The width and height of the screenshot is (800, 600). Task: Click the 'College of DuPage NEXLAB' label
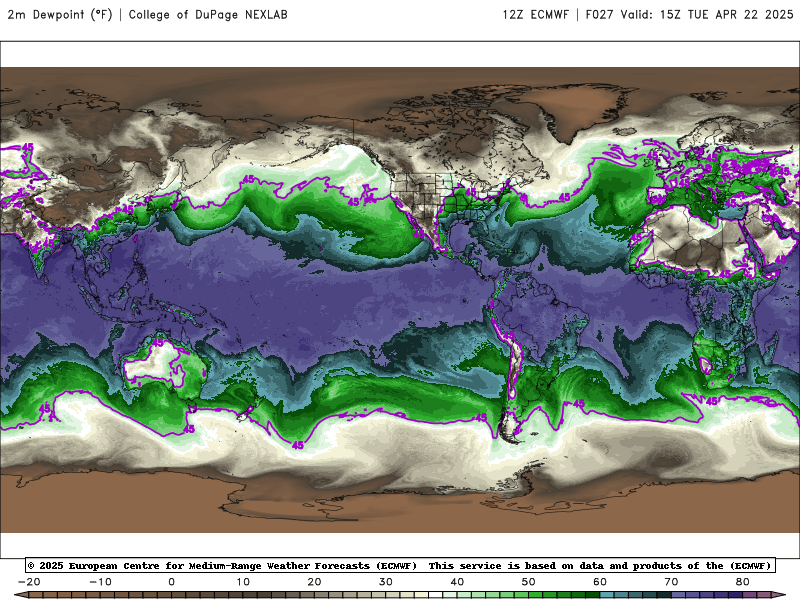coord(208,15)
